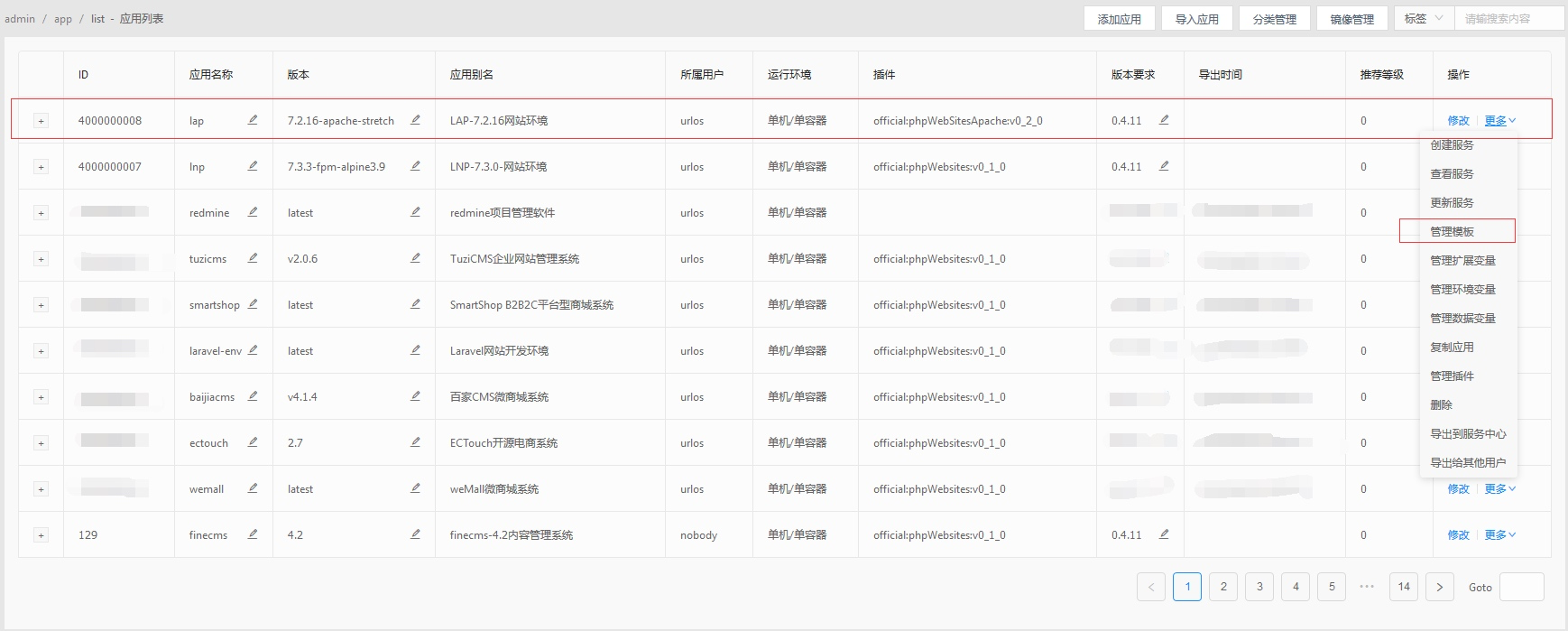Focus the search content input field
1568x631 pixels.
(1509, 18)
